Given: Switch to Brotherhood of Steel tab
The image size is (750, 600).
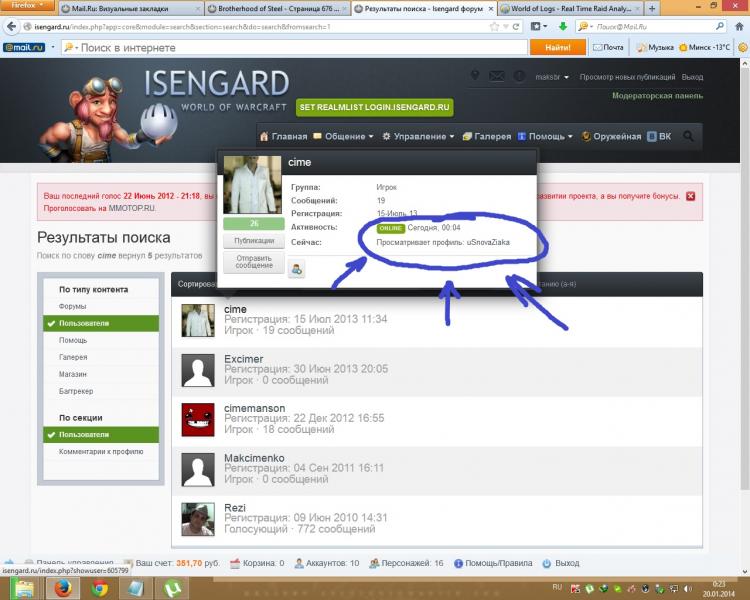Looking at the screenshot, I should coord(278,9).
